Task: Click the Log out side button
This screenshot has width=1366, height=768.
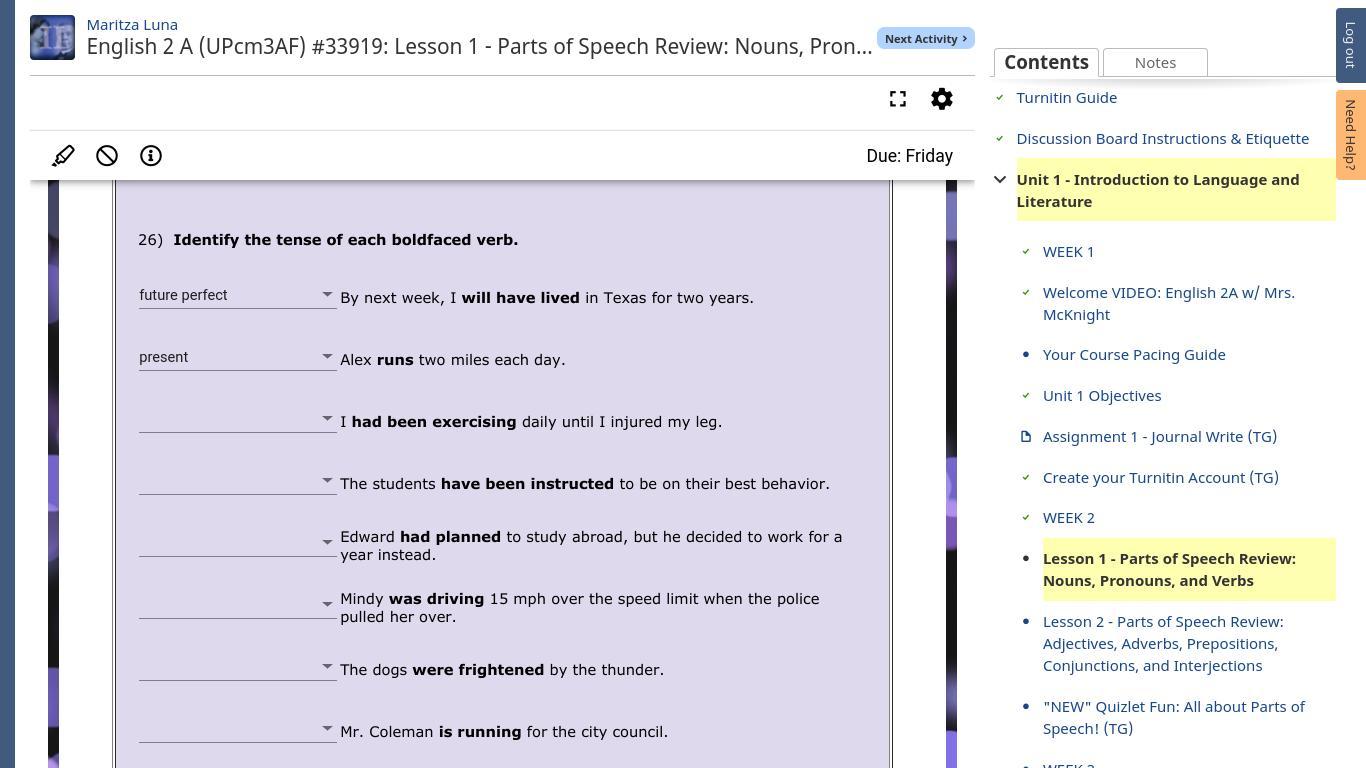Action: tap(1350, 45)
